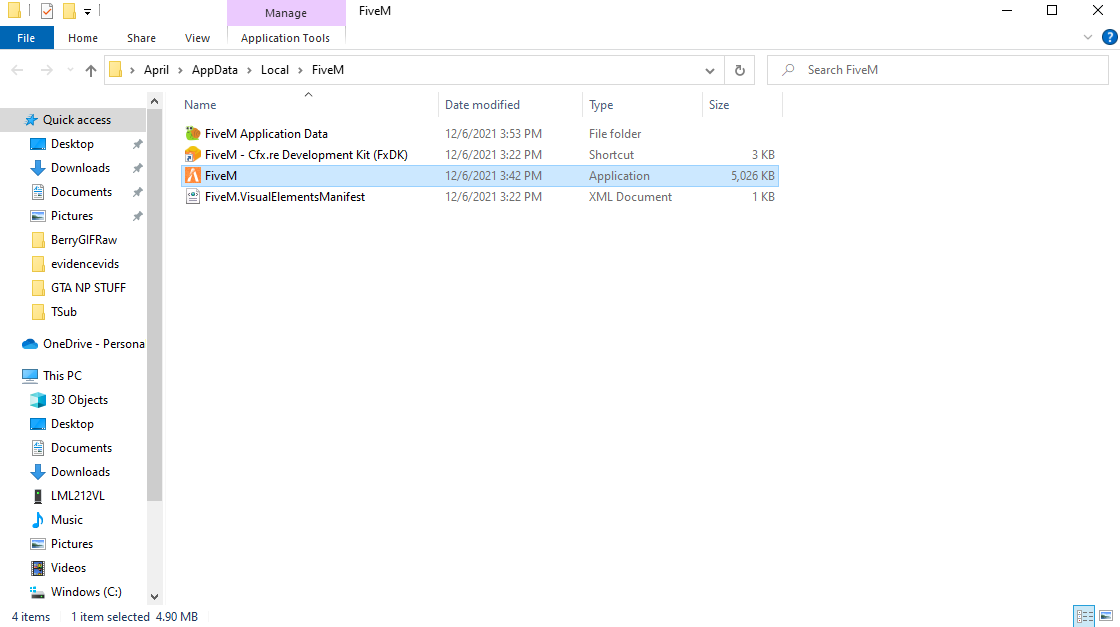The width and height of the screenshot is (1120, 627).
Task: Expand the chevron after Local in path
Action: tap(300, 70)
